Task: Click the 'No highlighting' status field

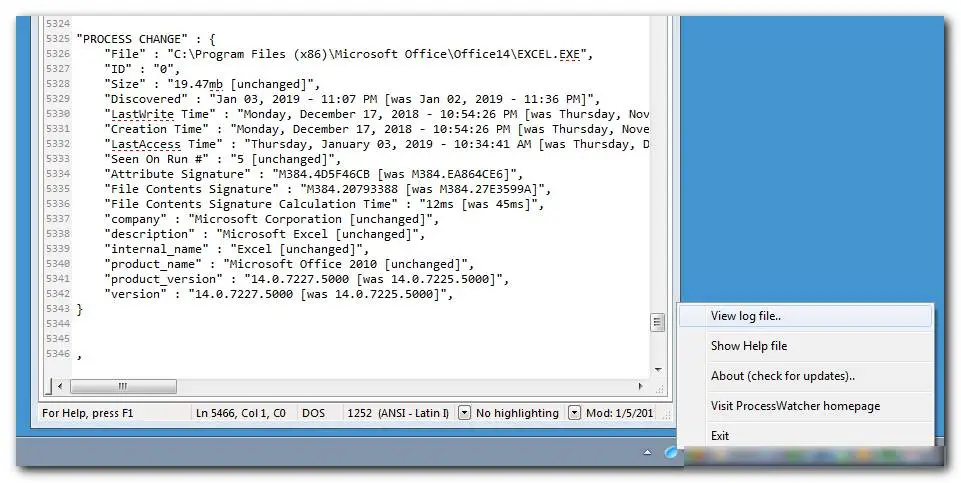Action: [517, 413]
